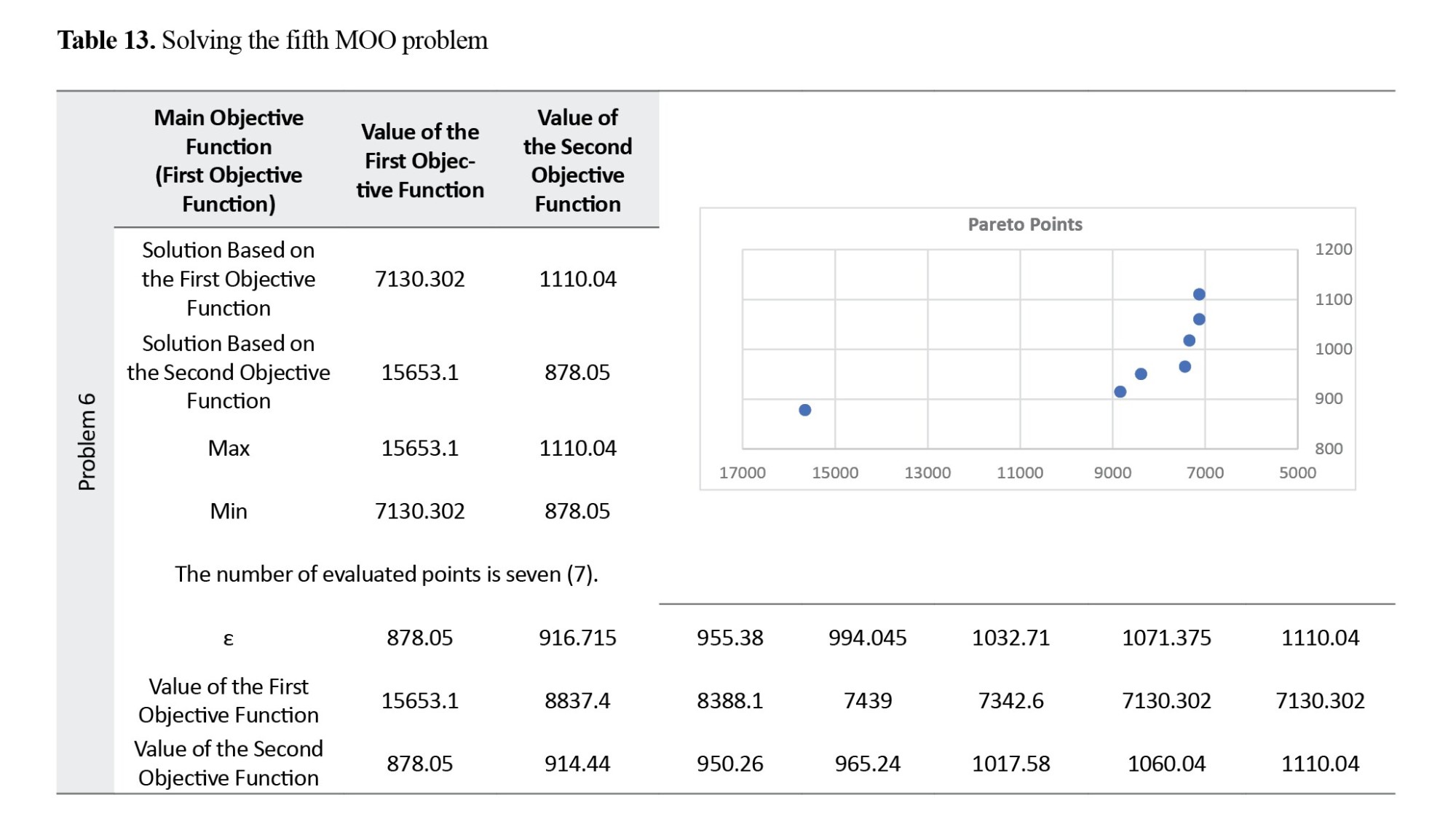Click the first objective value 8837.4
This screenshot has height=835, width=1456.
click(x=577, y=700)
